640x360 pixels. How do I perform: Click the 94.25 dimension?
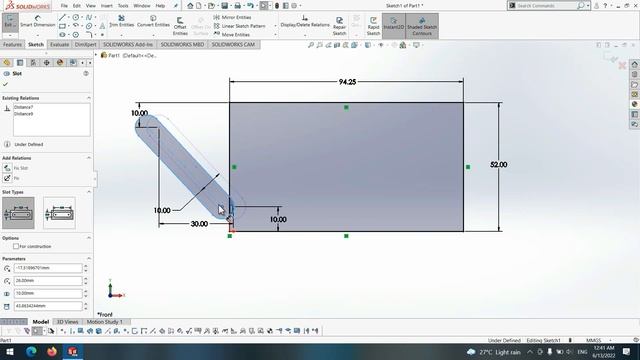[x=347, y=82]
